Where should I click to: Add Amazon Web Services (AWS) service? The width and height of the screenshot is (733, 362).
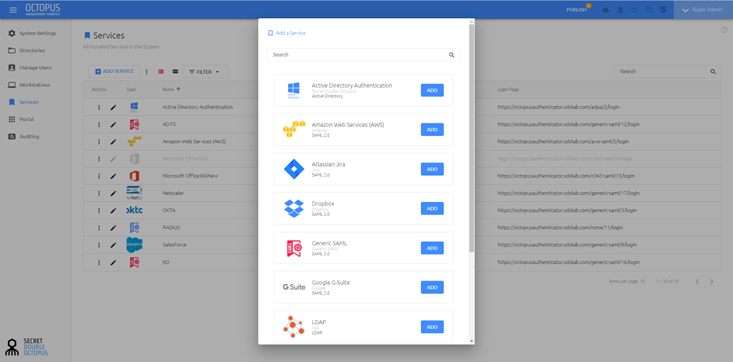tap(432, 130)
